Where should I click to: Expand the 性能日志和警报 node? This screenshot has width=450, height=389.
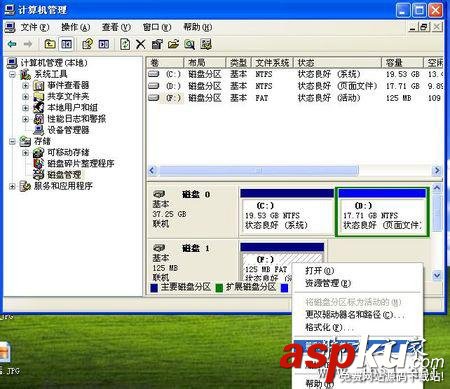(x=25, y=119)
